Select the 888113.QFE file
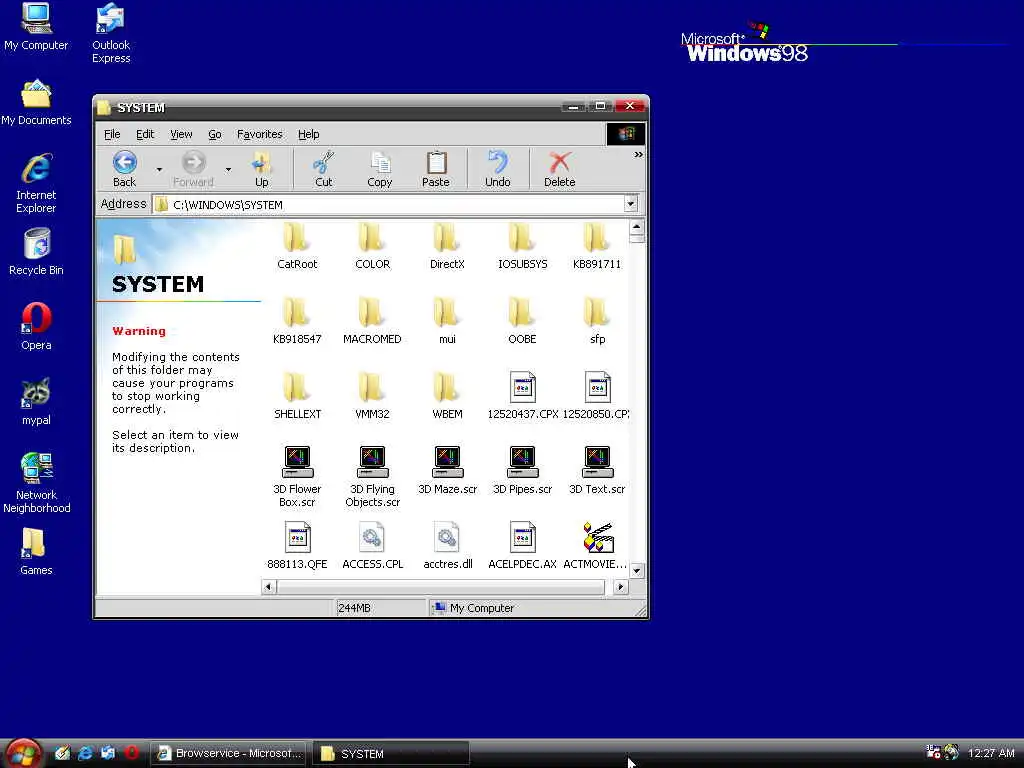This screenshot has height=768, width=1024. [297, 546]
